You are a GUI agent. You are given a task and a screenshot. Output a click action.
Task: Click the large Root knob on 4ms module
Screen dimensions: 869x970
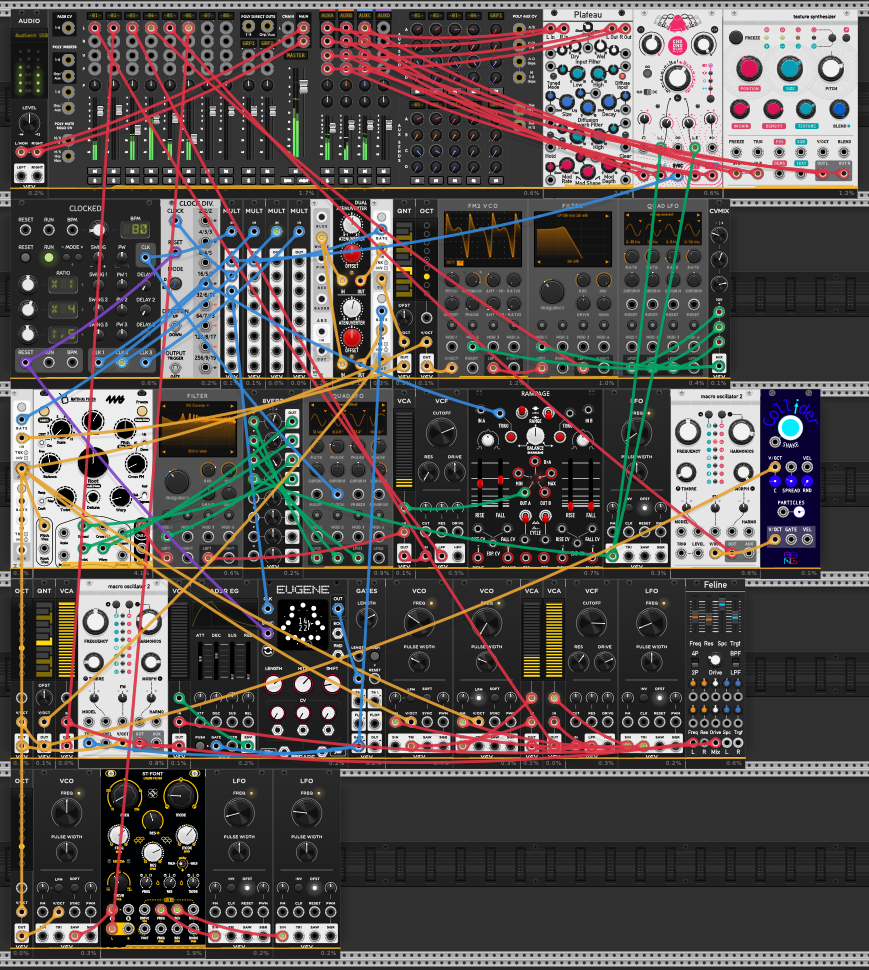93,462
